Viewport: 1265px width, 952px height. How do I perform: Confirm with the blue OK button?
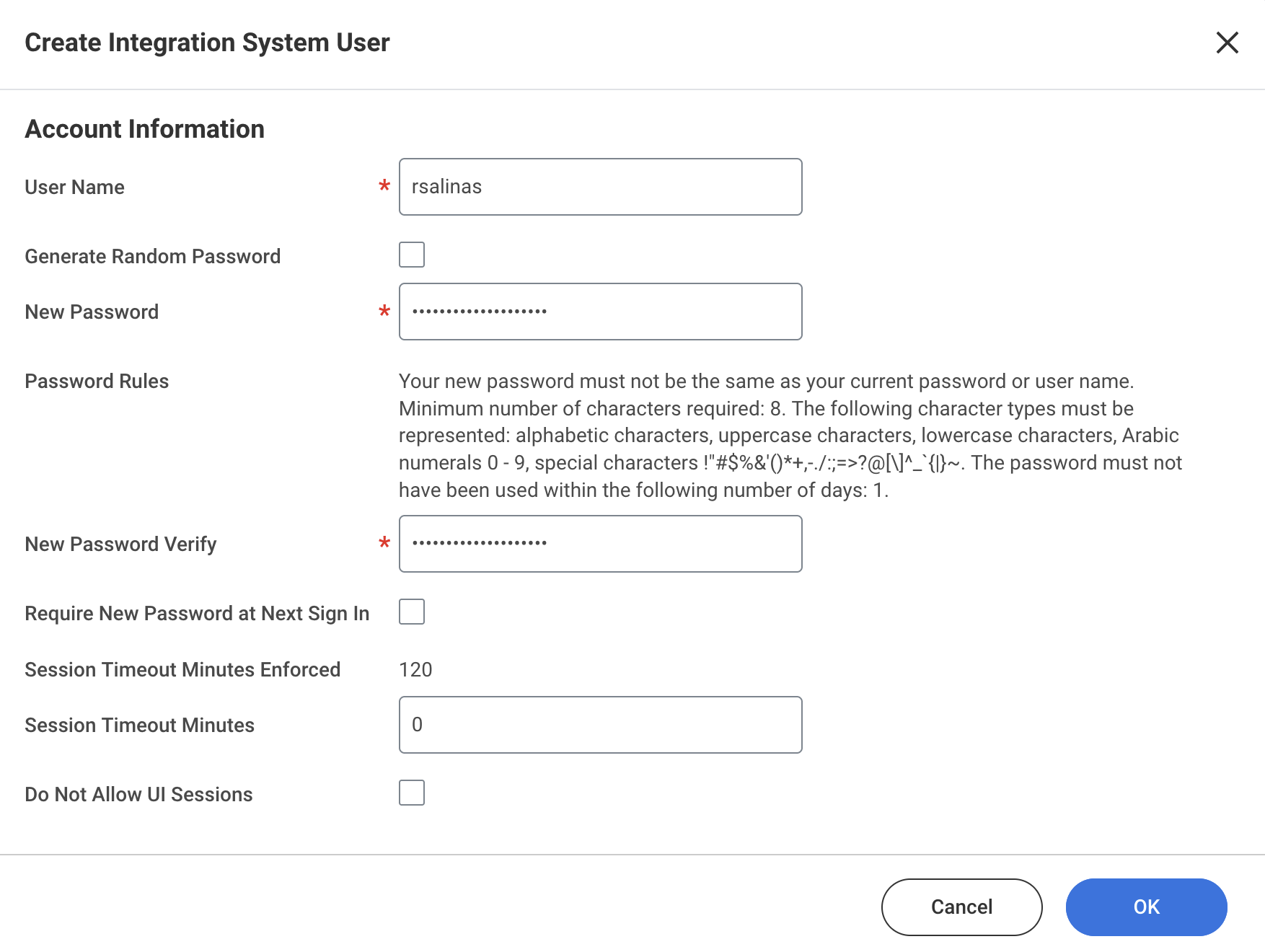[x=1146, y=907]
